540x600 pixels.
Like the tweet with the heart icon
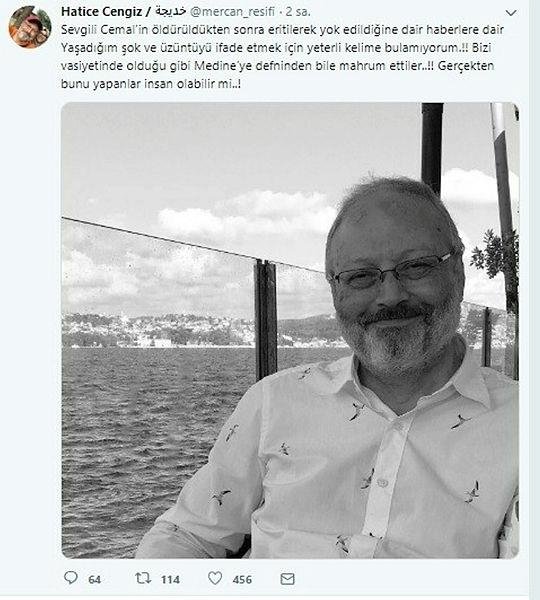pyautogui.click(x=215, y=578)
